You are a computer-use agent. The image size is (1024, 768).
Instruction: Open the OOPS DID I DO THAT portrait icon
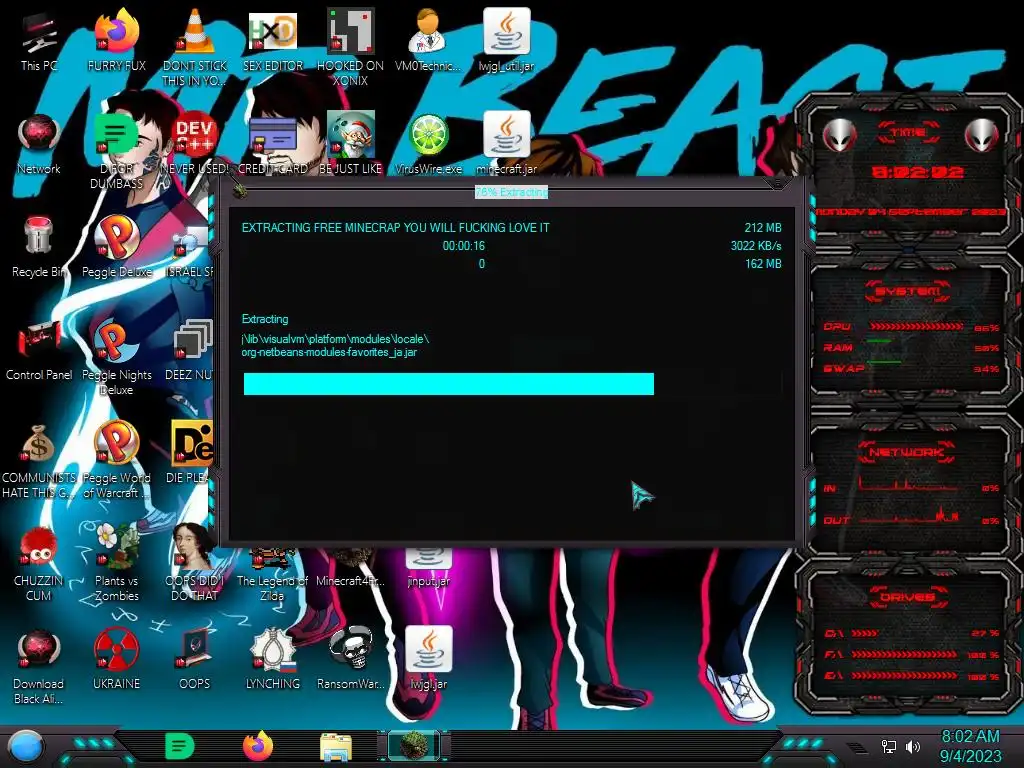point(195,563)
